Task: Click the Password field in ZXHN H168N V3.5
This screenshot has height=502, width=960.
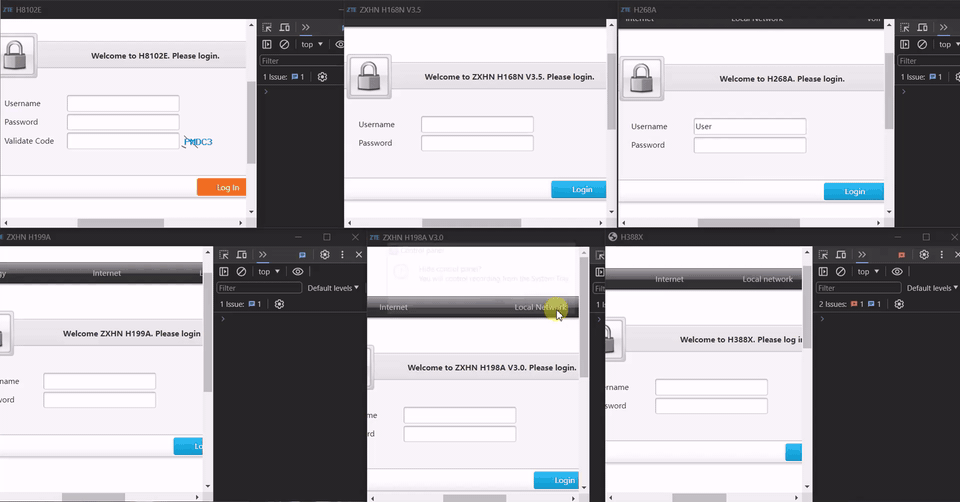Action: point(477,143)
